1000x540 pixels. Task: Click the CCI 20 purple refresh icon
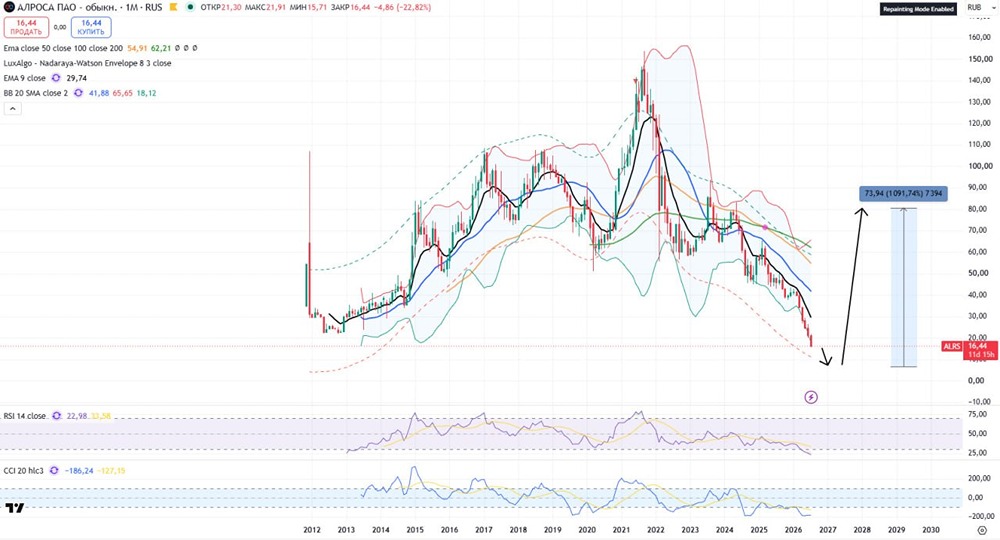click(x=54, y=471)
